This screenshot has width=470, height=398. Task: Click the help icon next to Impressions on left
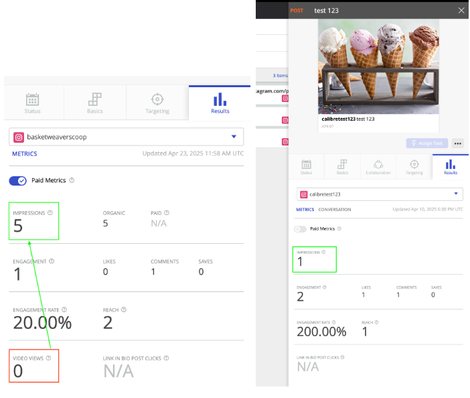pos(50,213)
